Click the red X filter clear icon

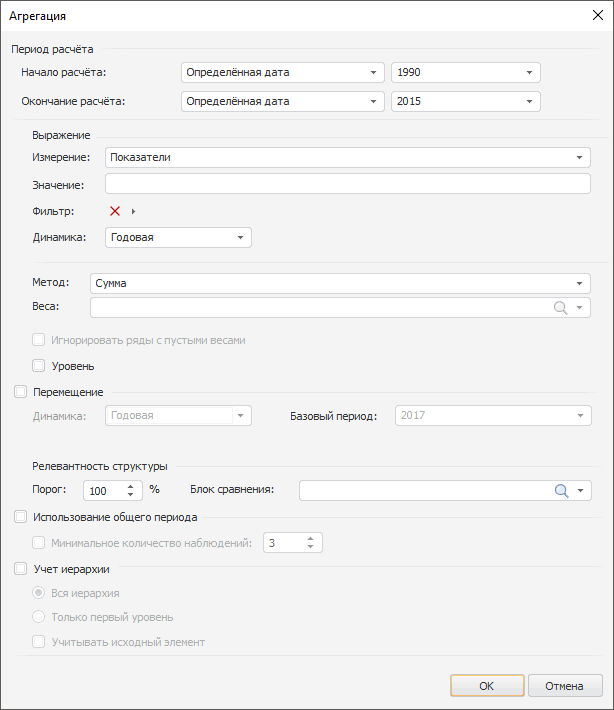click(115, 211)
